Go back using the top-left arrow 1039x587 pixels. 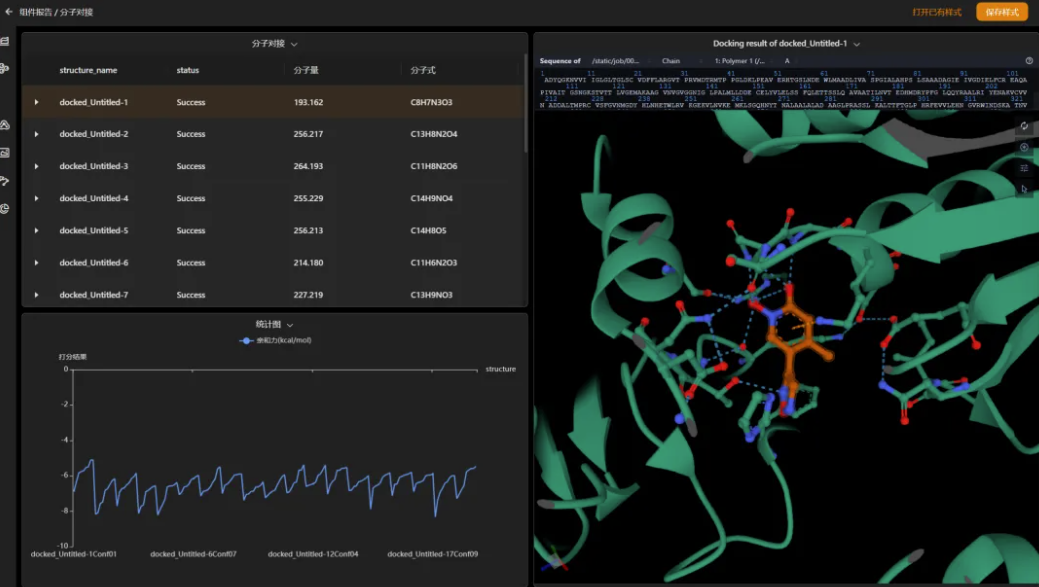[9, 11]
